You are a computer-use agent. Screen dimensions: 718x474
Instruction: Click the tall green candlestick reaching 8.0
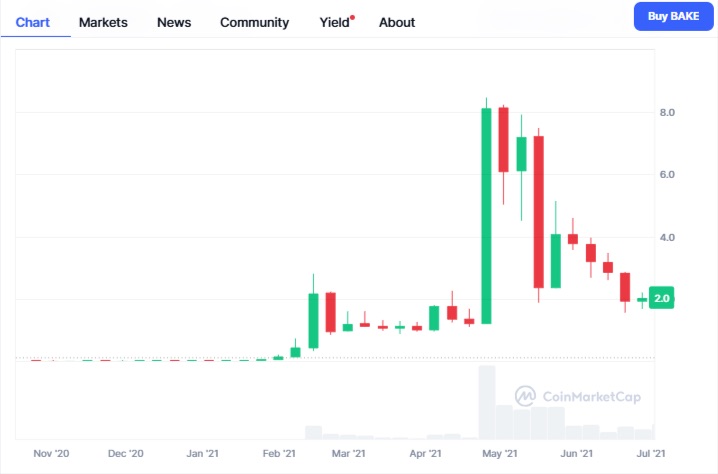[x=486, y=216]
